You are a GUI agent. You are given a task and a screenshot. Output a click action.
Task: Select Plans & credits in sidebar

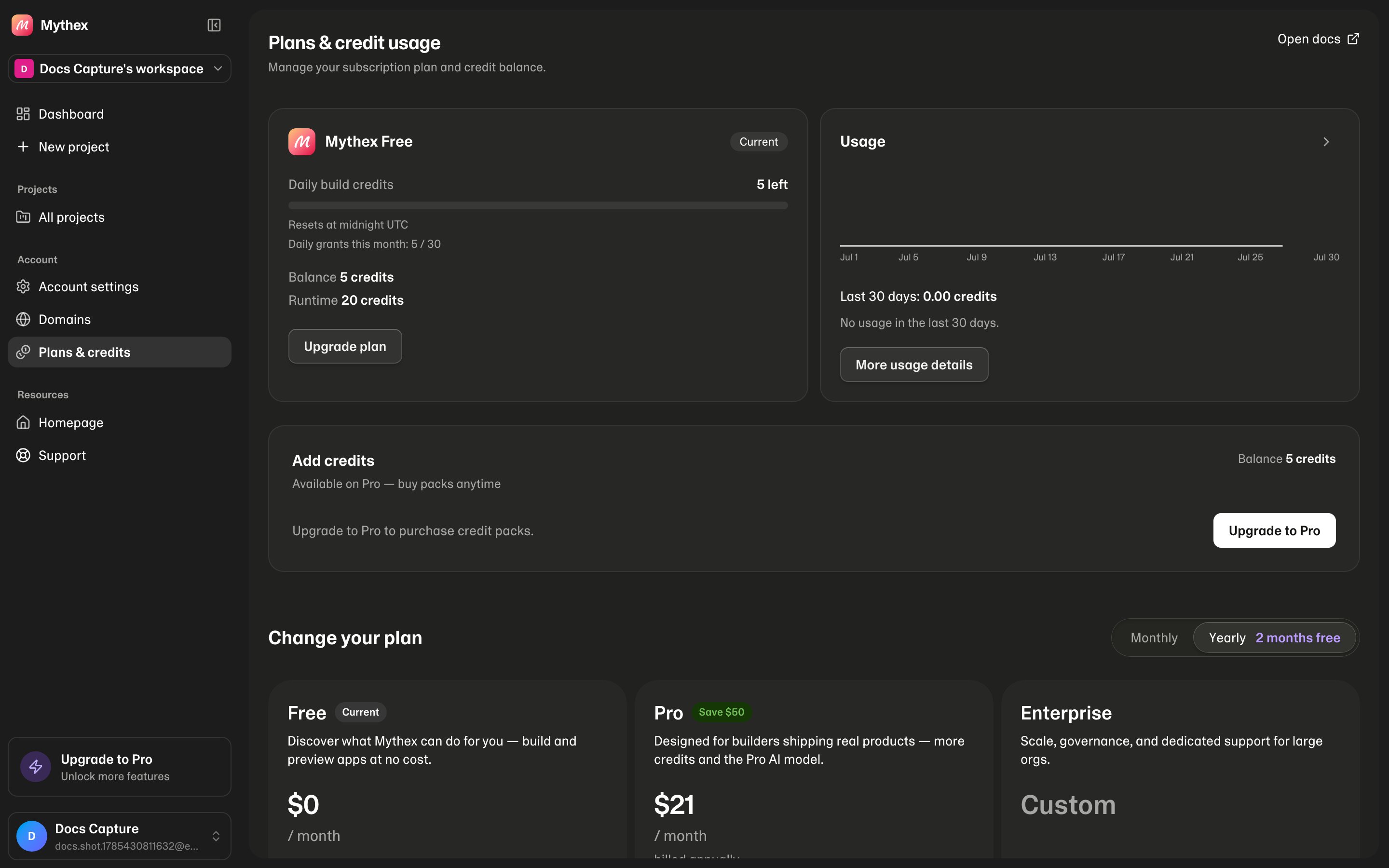click(120, 352)
